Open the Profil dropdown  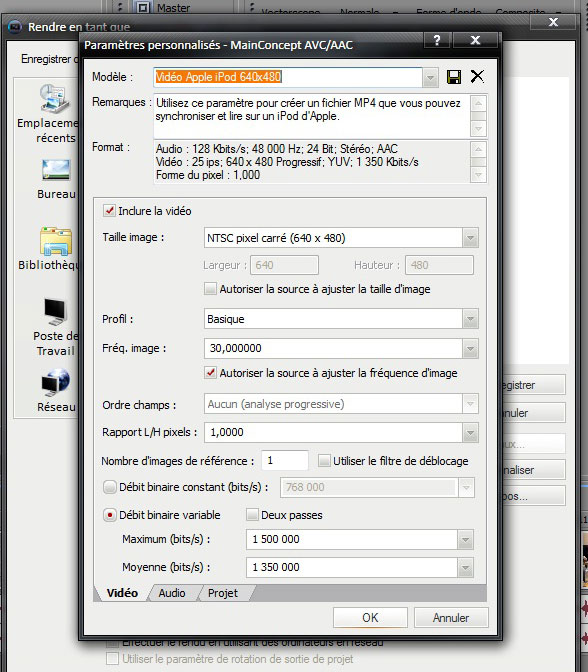tap(470, 319)
